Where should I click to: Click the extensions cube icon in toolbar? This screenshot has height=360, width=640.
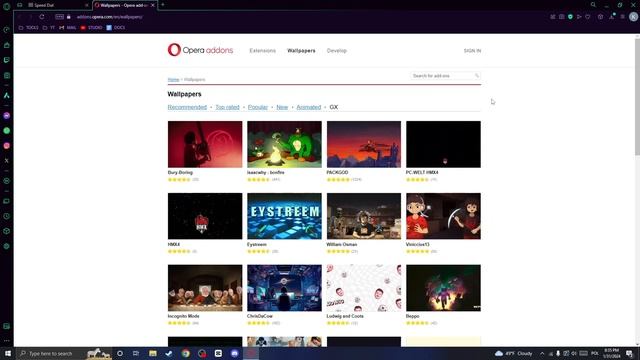[600, 17]
